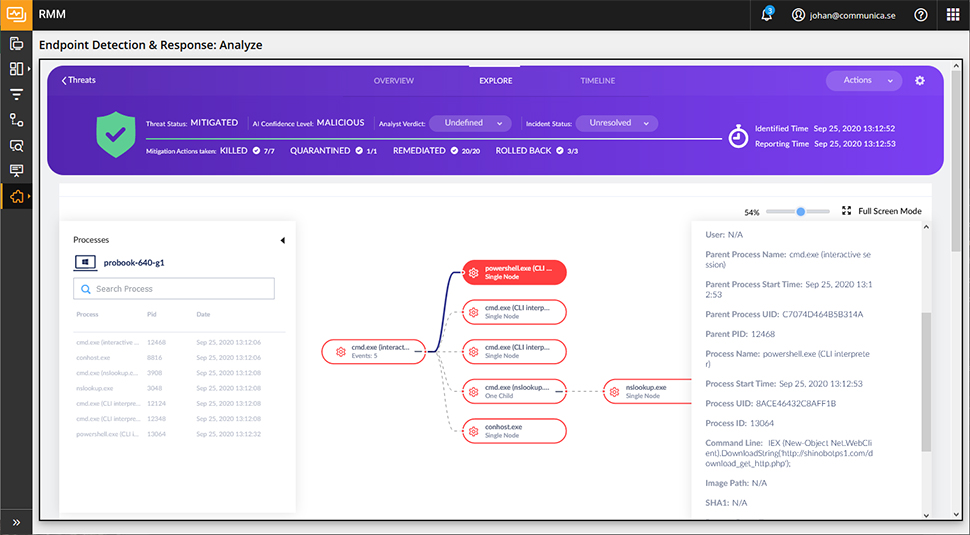970x535 pixels.
Task: Go back to Threats list
Action: point(79,80)
